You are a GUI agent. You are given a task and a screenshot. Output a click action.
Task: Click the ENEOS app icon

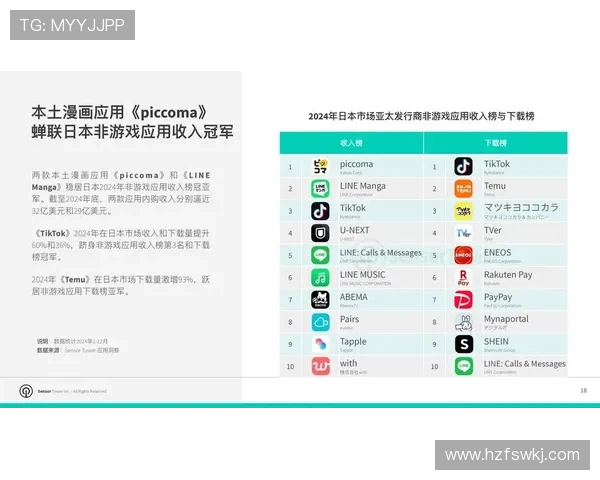463,255
